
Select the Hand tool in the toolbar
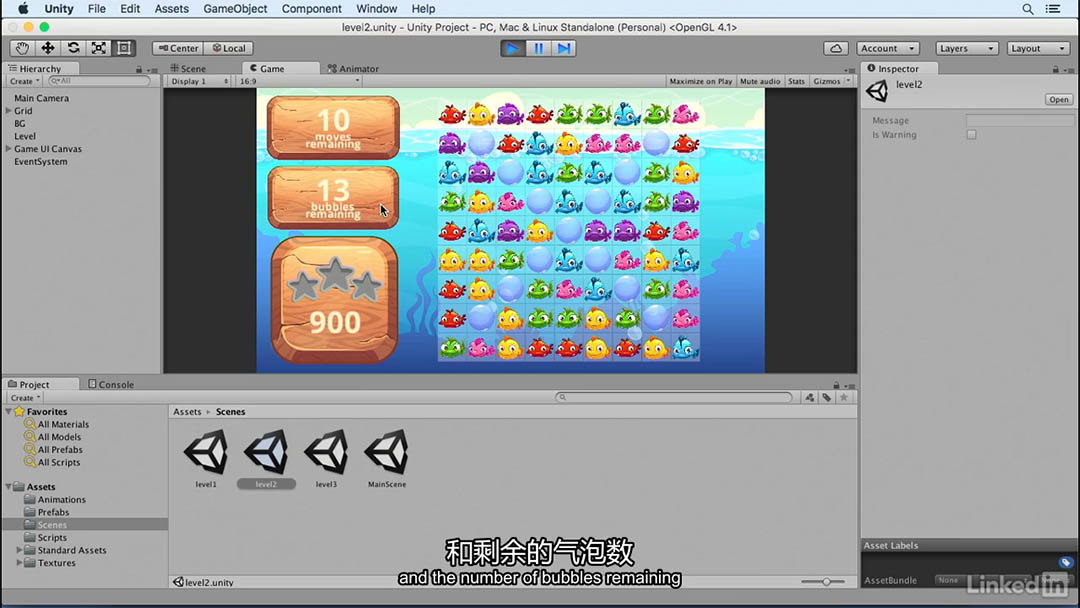coord(22,48)
